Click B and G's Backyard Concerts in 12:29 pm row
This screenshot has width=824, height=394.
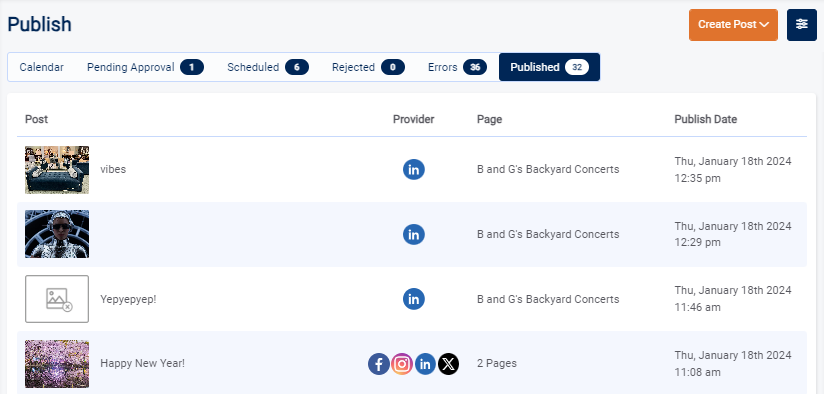pyautogui.click(x=548, y=234)
